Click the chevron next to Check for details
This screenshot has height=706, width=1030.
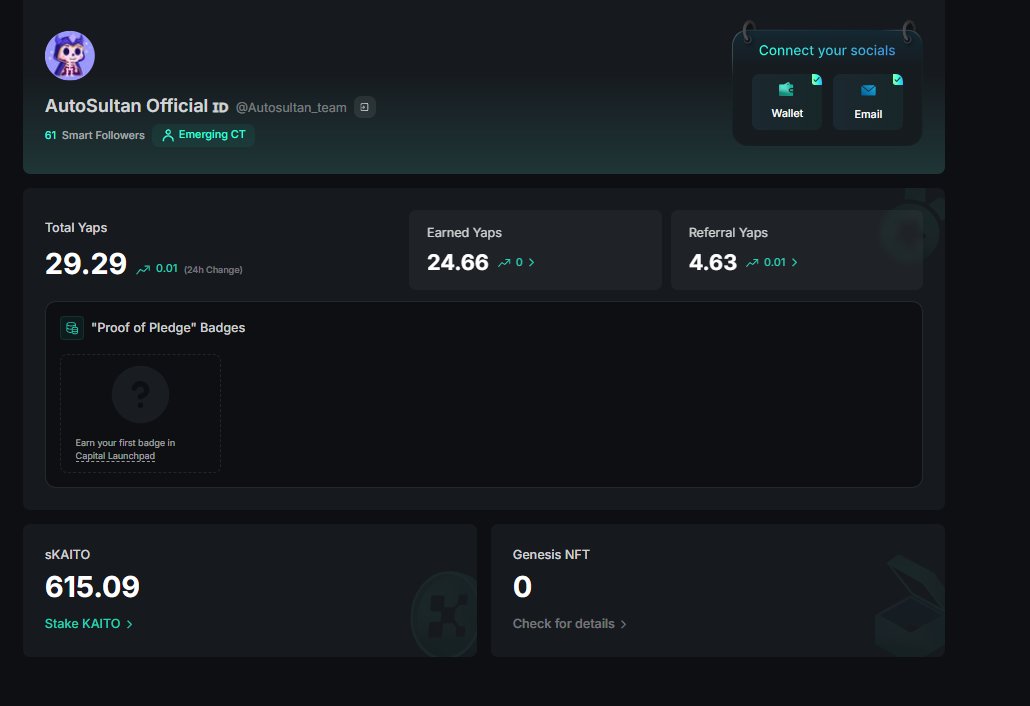tap(623, 625)
